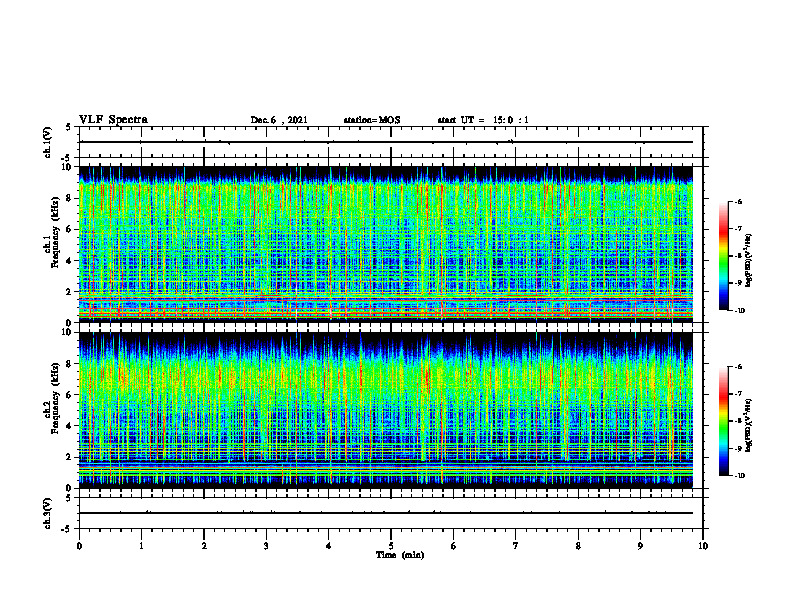Click the "-10" label on ch.1 colorbar
792x612 pixels.
pyautogui.click(x=739, y=311)
